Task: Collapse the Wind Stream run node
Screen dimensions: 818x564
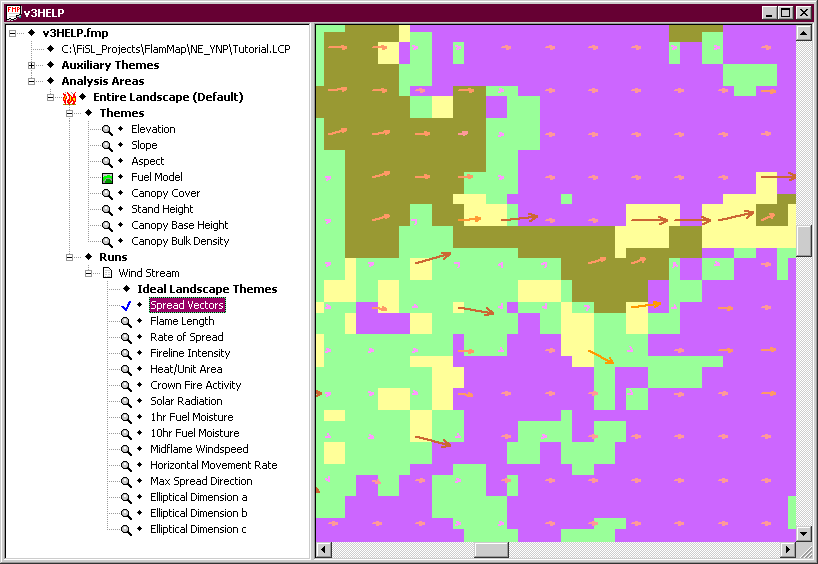Action: pos(89,273)
